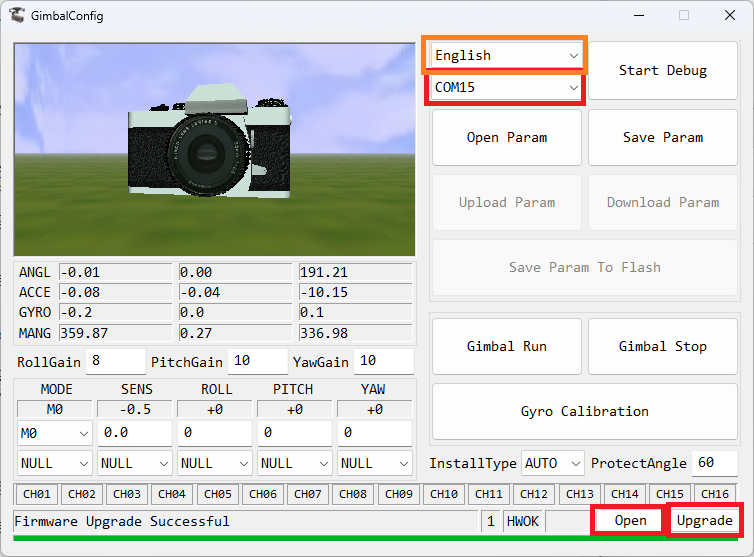The width and height of the screenshot is (754, 557).
Task: Click the RollGain input field
Action: (115, 362)
